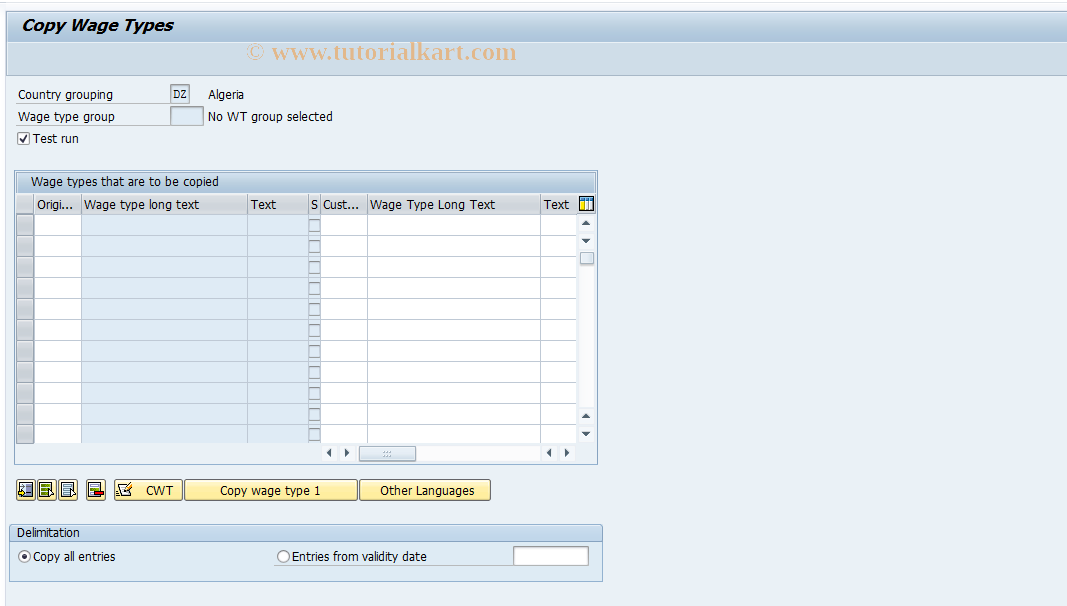
Task: Click the greyed Wage type long text column header
Action: pos(164,204)
